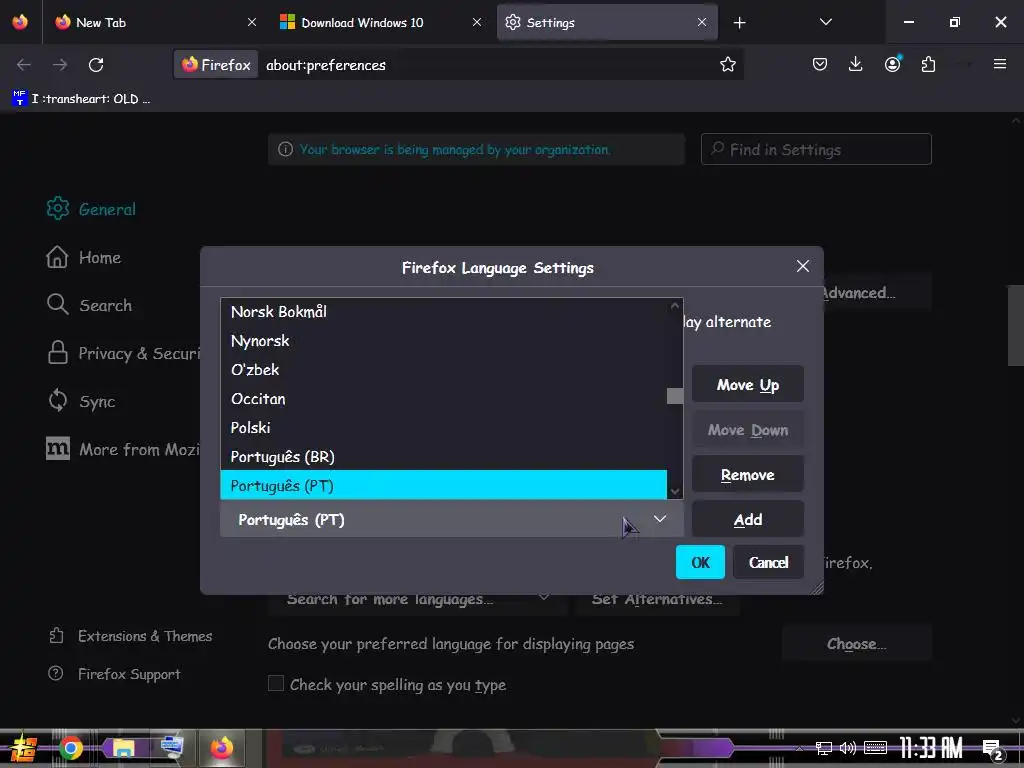The width and height of the screenshot is (1024, 768).
Task: Select the highlighted Português (PT) list row
Action: point(443,485)
